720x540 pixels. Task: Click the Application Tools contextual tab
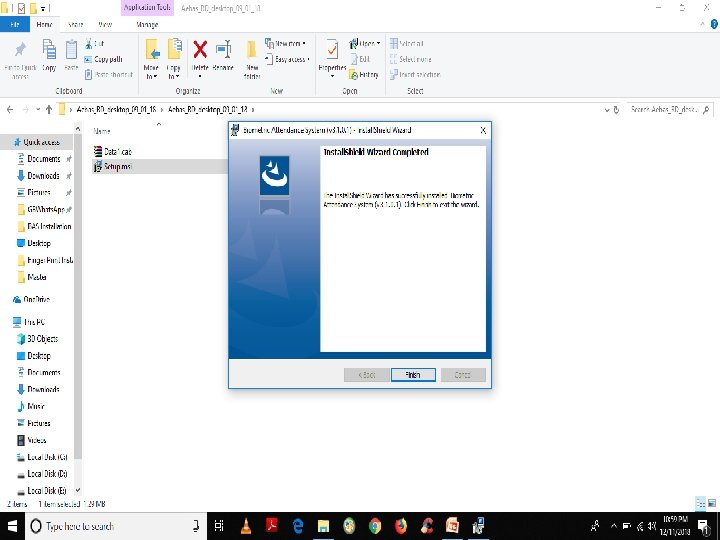tap(147, 8)
